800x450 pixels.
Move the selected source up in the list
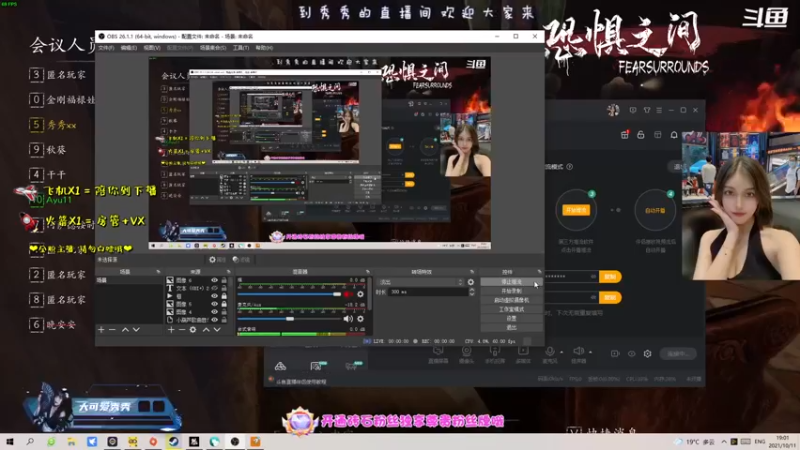[x=206, y=330]
